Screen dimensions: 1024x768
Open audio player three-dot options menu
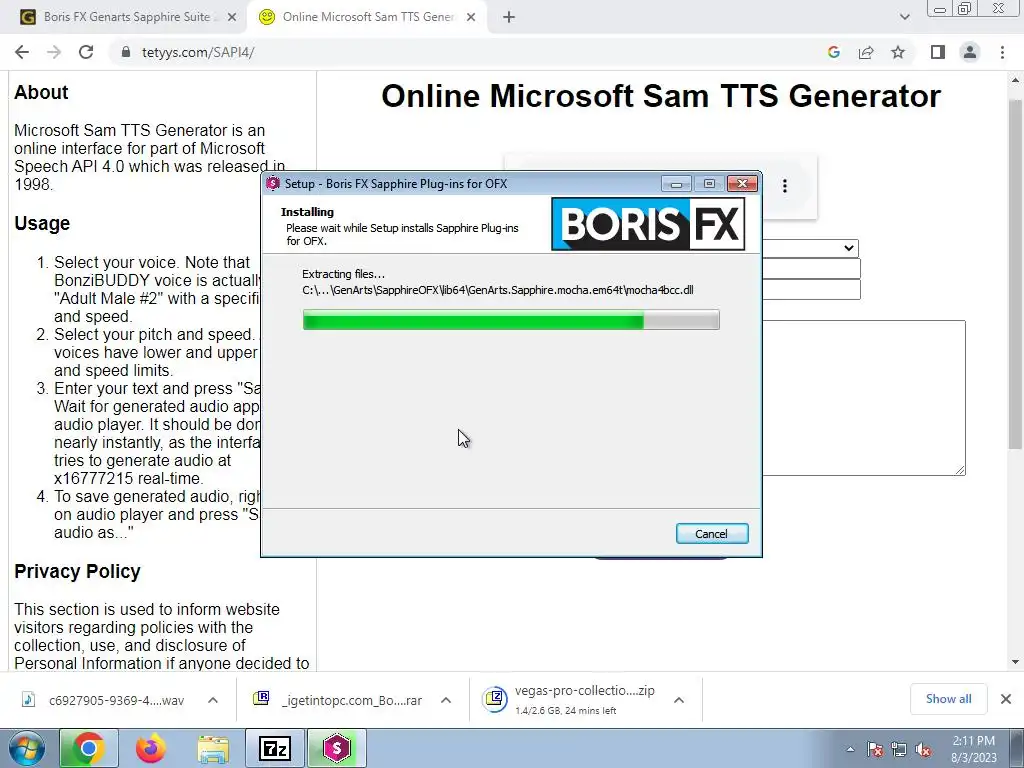785,186
